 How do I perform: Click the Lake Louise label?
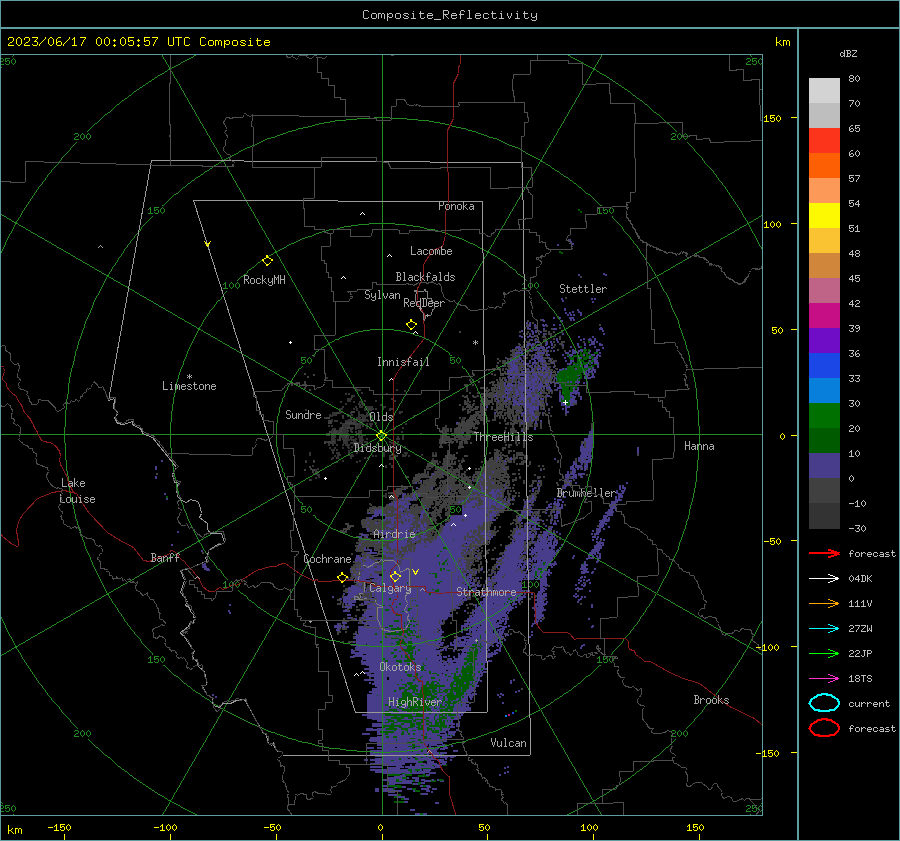[77, 491]
